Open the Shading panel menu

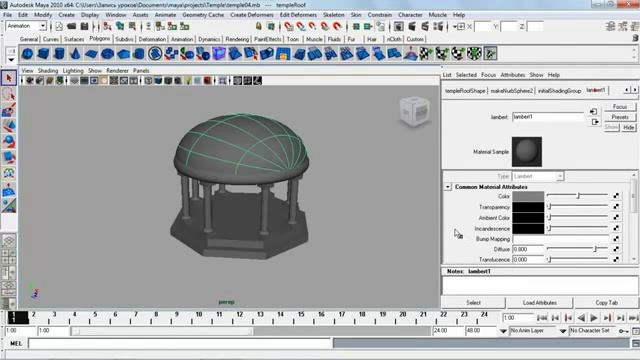[x=48, y=71]
